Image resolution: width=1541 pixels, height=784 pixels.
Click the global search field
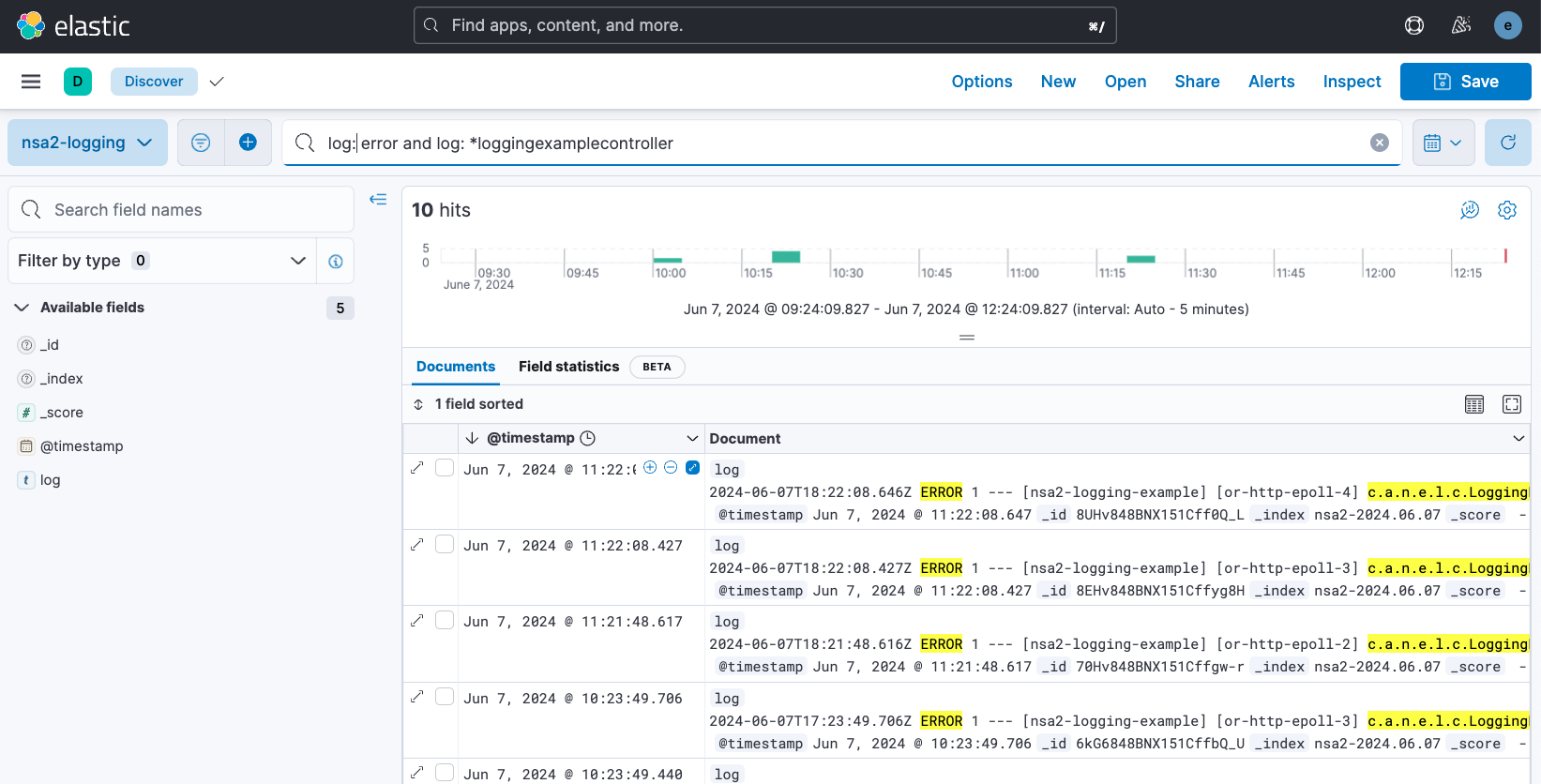pos(765,25)
